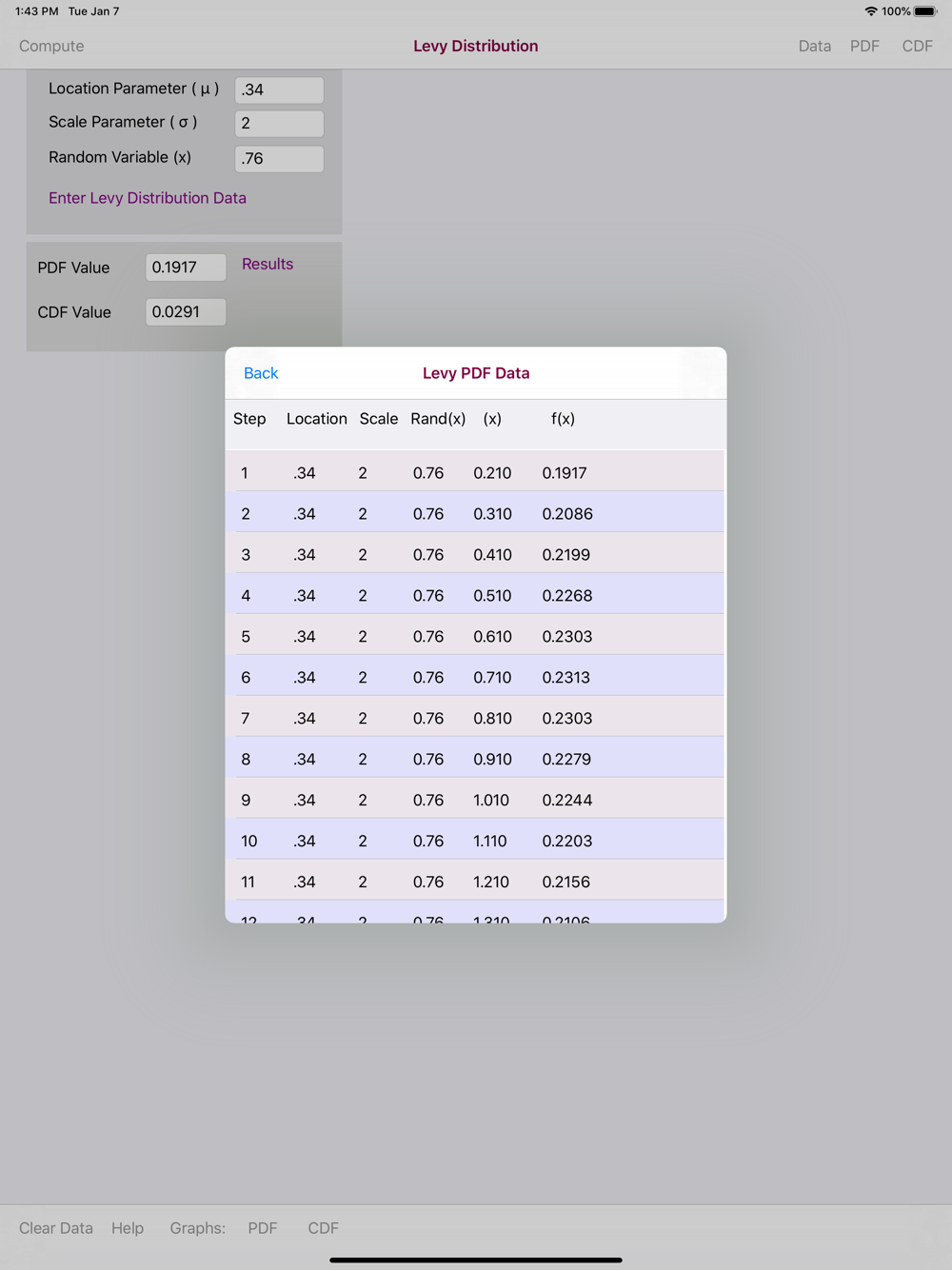Show the CDF graph from bottom toolbar
The image size is (952, 1270).
(x=323, y=1228)
